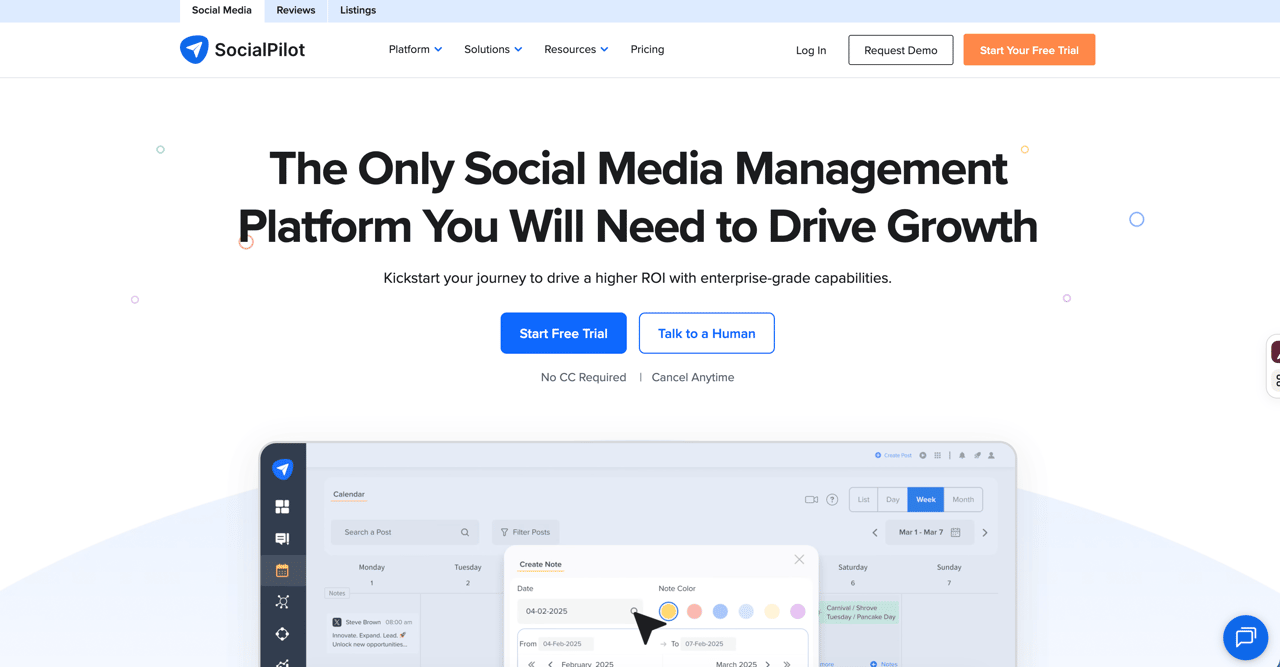The width and height of the screenshot is (1280, 667).
Task: Select the Month calendar view
Action: click(x=963, y=499)
